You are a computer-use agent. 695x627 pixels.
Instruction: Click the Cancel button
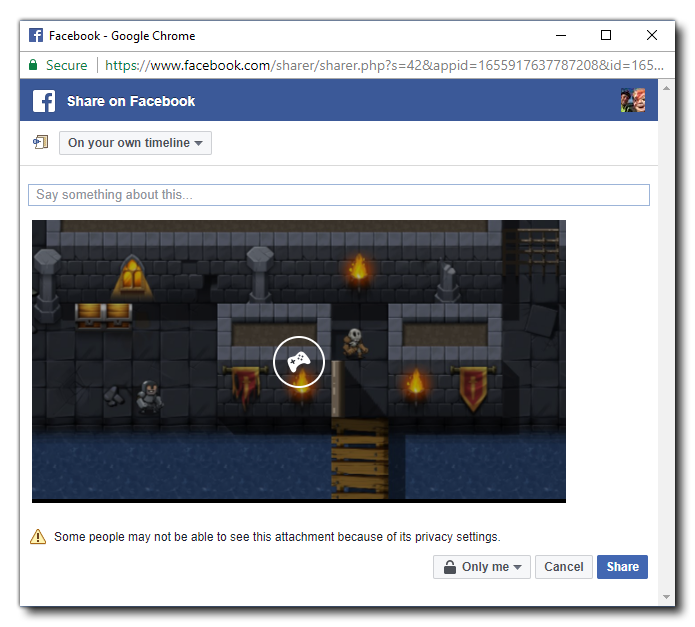(x=563, y=567)
